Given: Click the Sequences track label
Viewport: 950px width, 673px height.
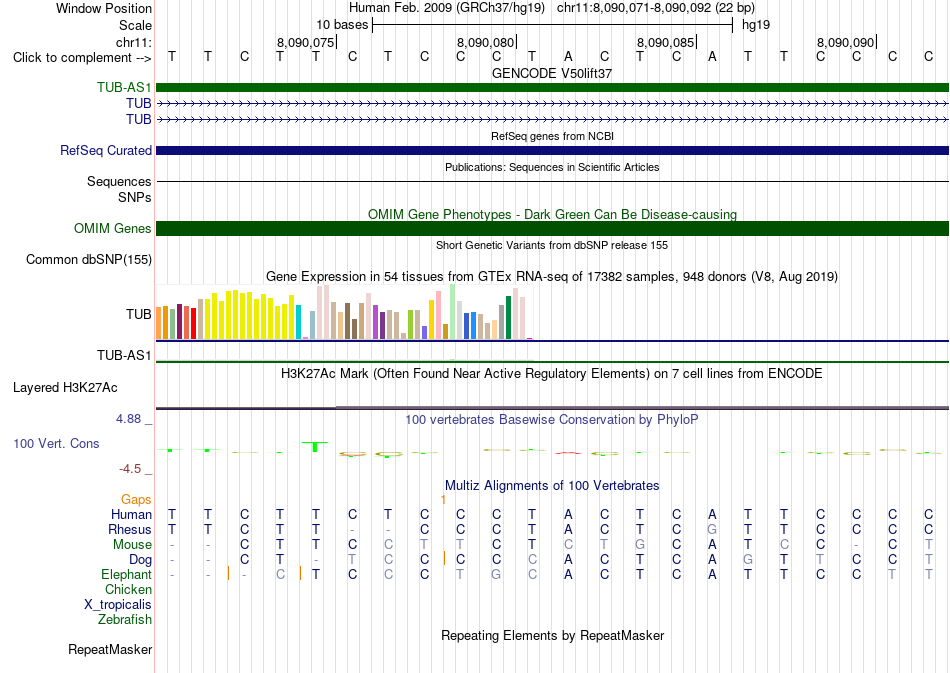Looking at the screenshot, I should point(119,182).
